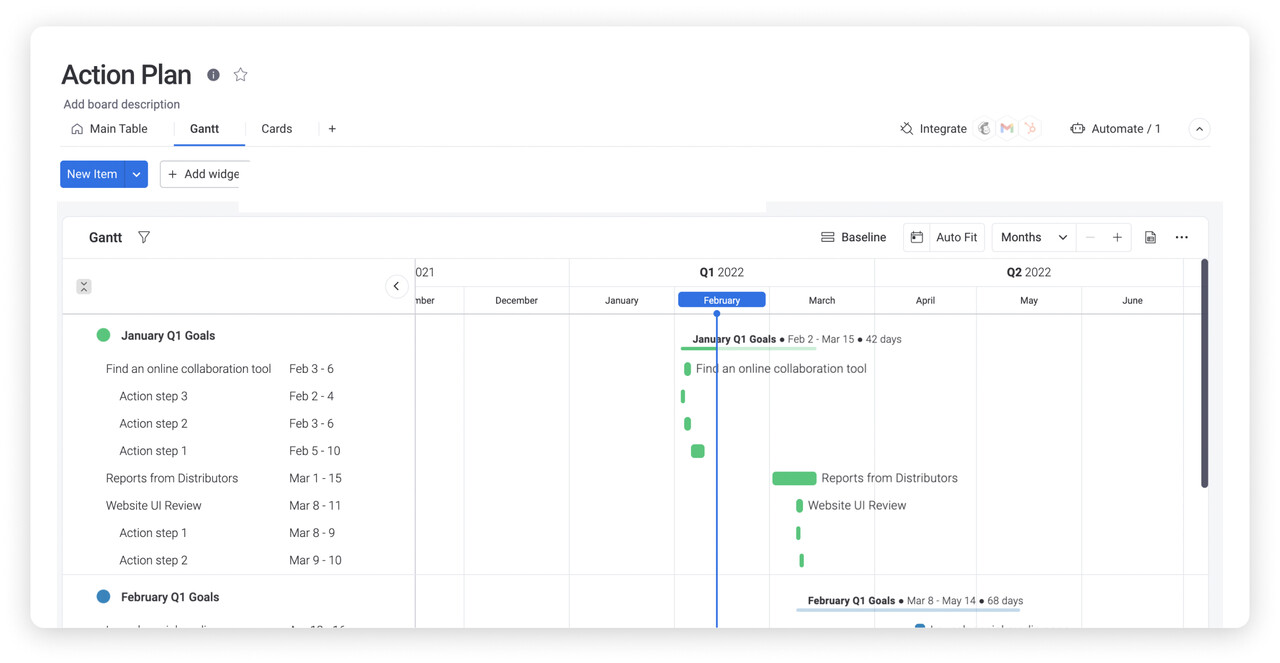Switch to the Cards tab

coord(276,129)
